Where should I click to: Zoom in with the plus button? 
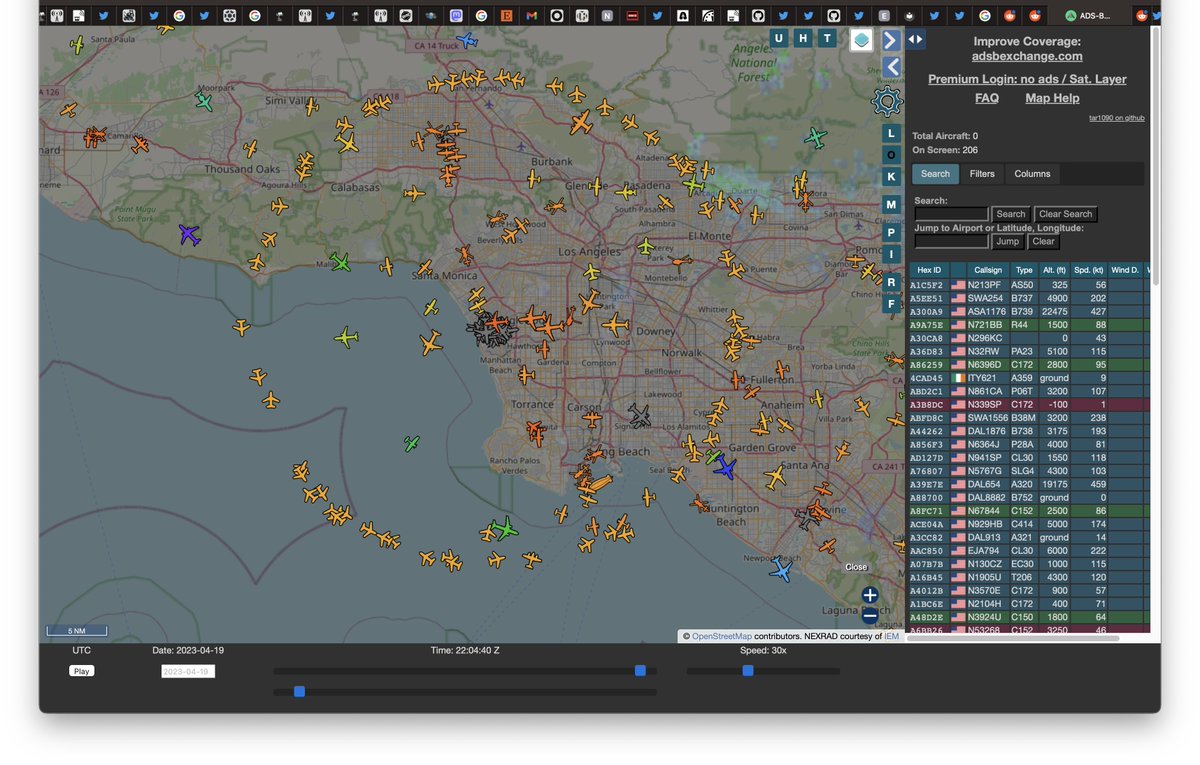pos(870,595)
